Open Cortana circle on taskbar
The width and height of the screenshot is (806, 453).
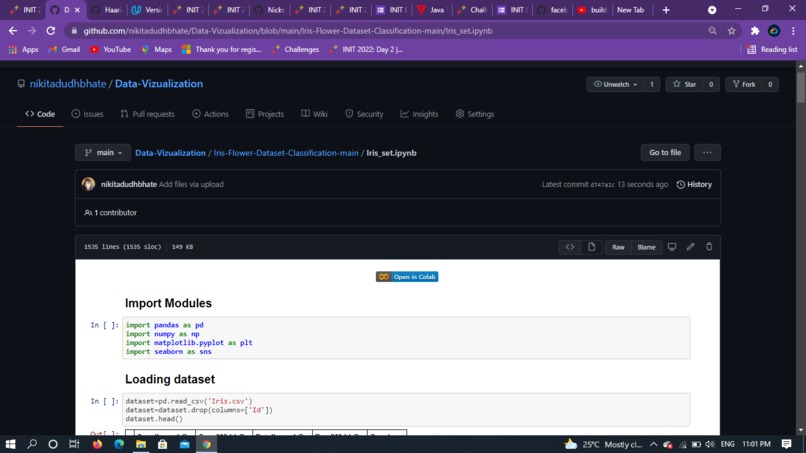(53, 444)
